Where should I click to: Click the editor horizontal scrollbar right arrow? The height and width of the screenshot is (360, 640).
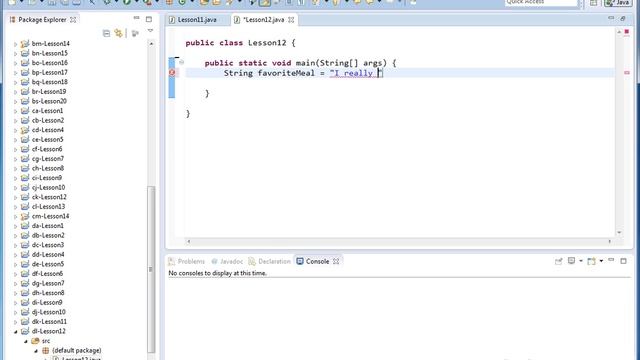[x=610, y=242]
